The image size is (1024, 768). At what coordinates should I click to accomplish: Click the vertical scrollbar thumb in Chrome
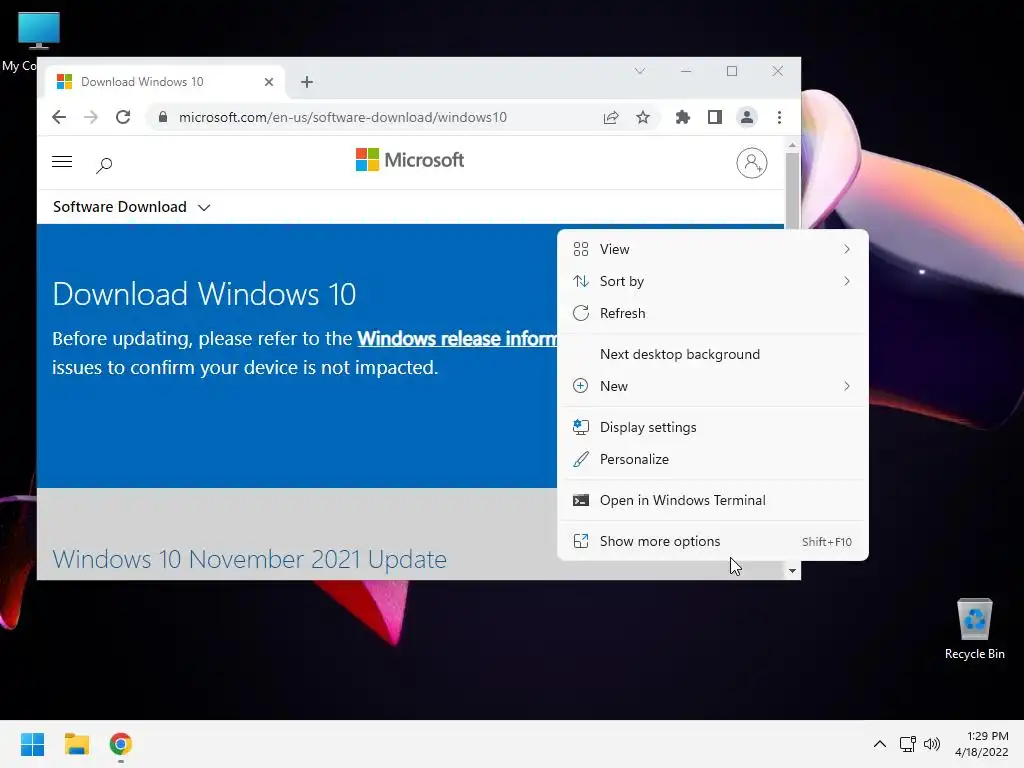click(x=792, y=191)
